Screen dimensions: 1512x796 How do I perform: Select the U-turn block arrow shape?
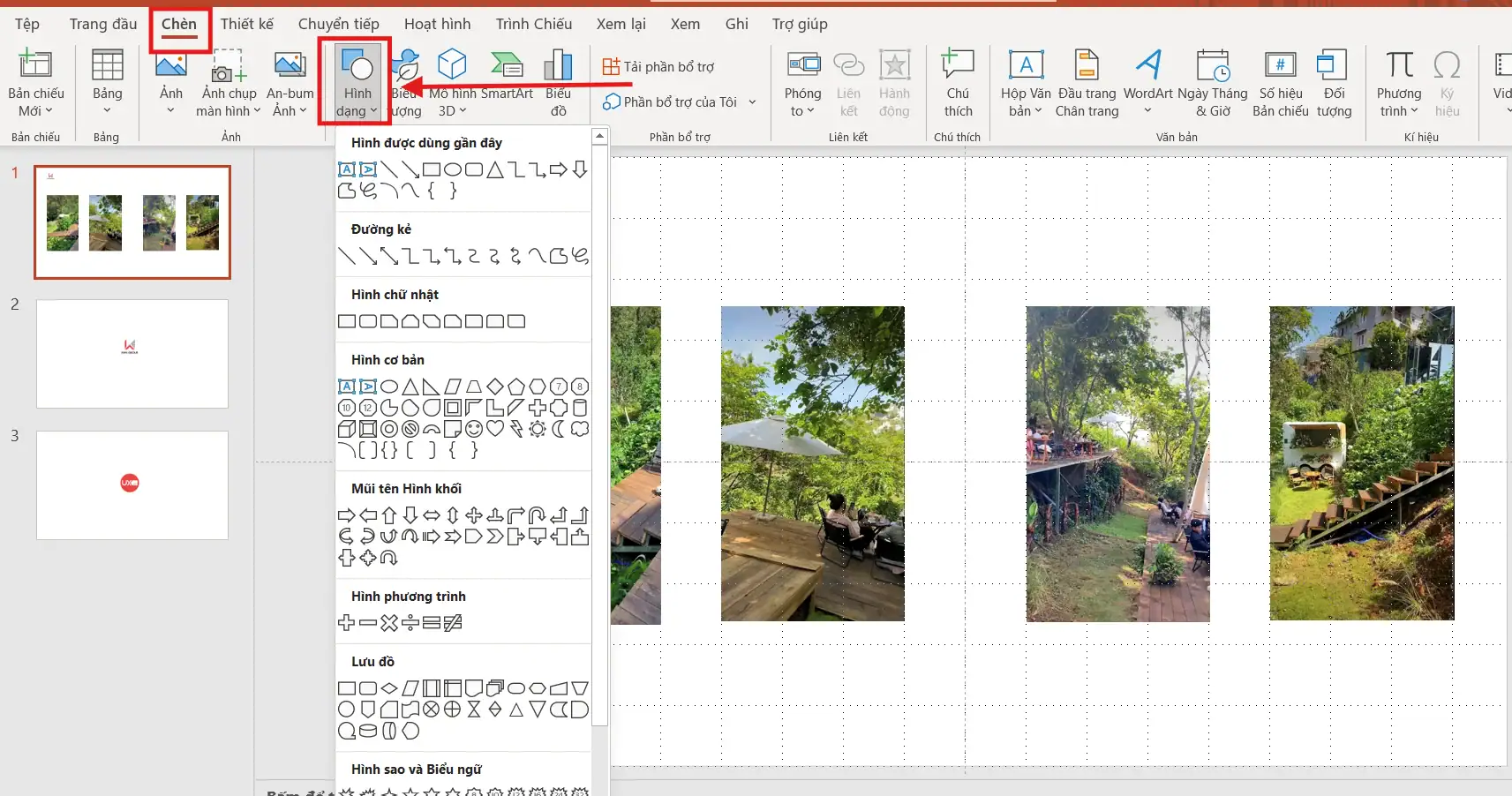[x=538, y=515]
